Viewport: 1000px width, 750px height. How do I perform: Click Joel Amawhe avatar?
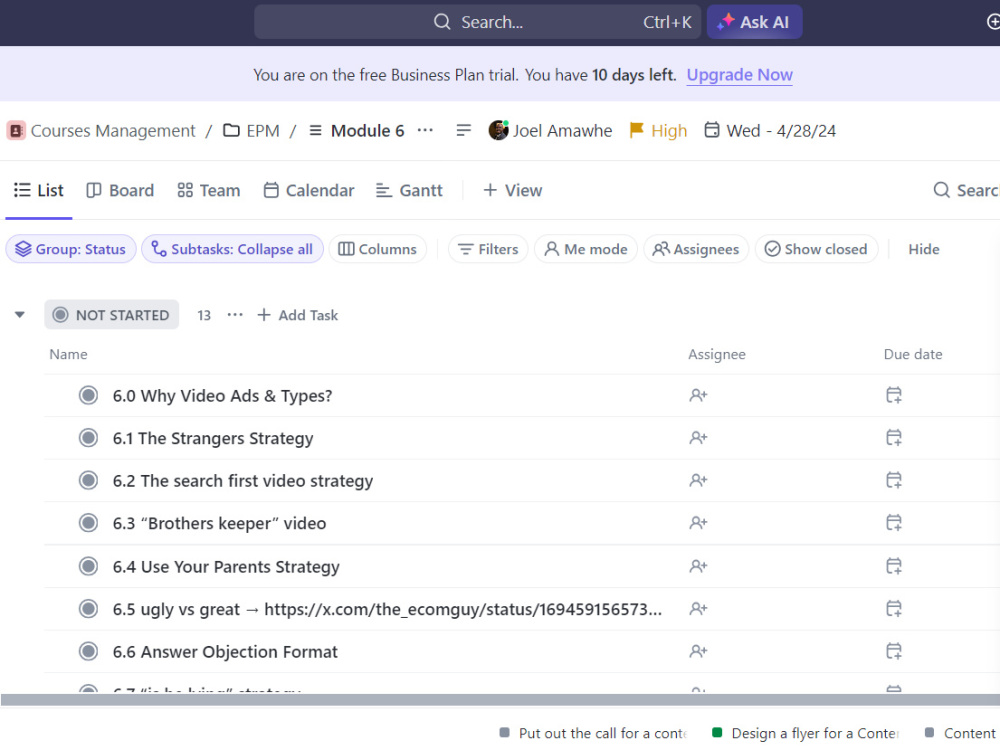pos(498,130)
